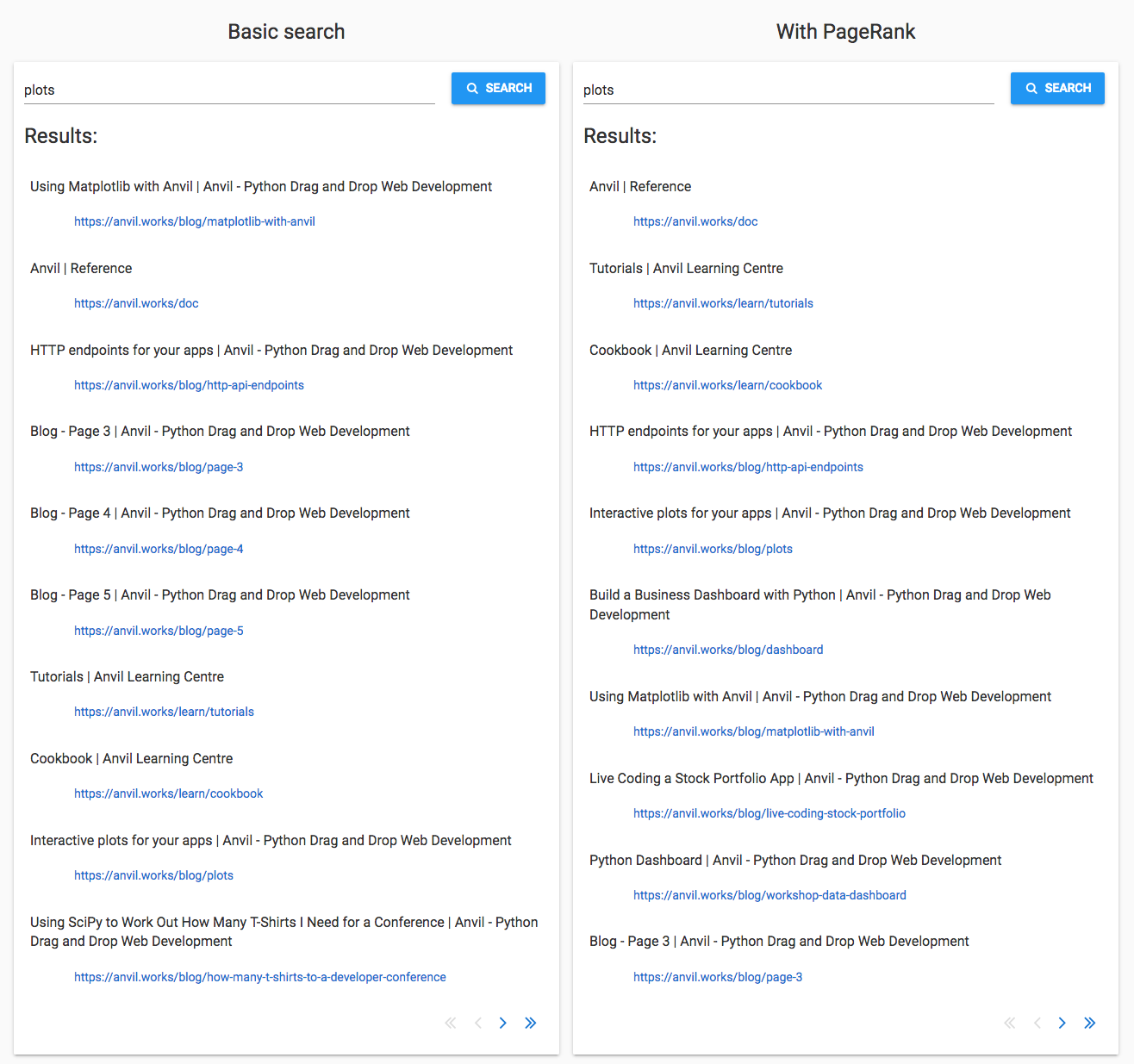Screen dimensions: 1134x1064
Task: Jump to last page in PageRank panel
Action: [x=1090, y=1024]
